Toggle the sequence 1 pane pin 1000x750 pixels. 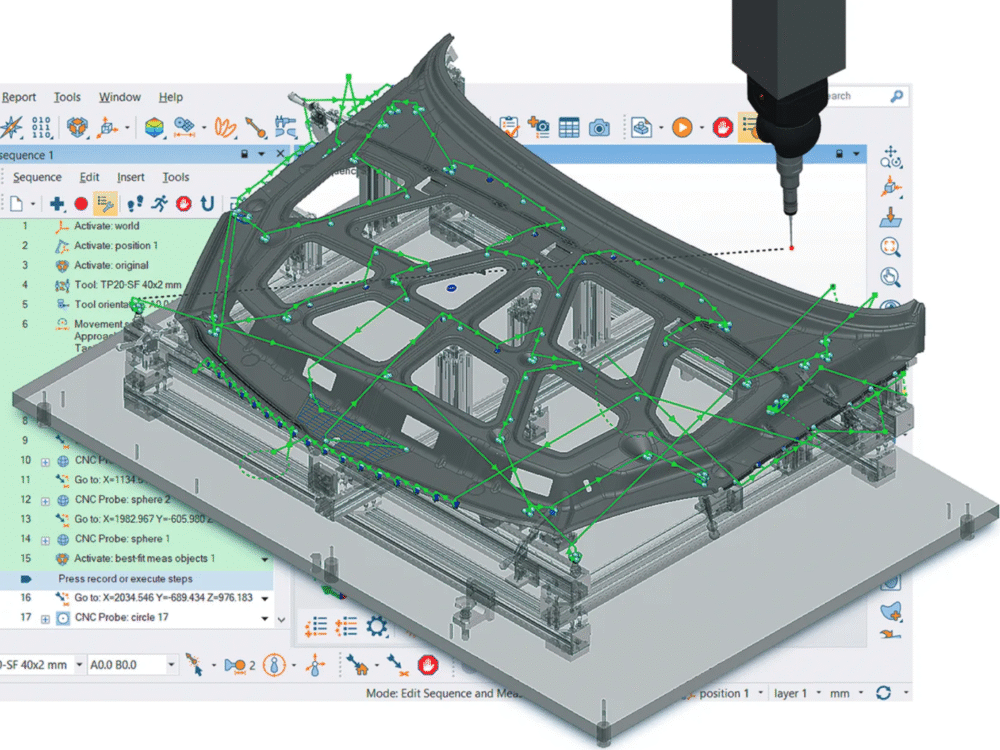pos(244,154)
